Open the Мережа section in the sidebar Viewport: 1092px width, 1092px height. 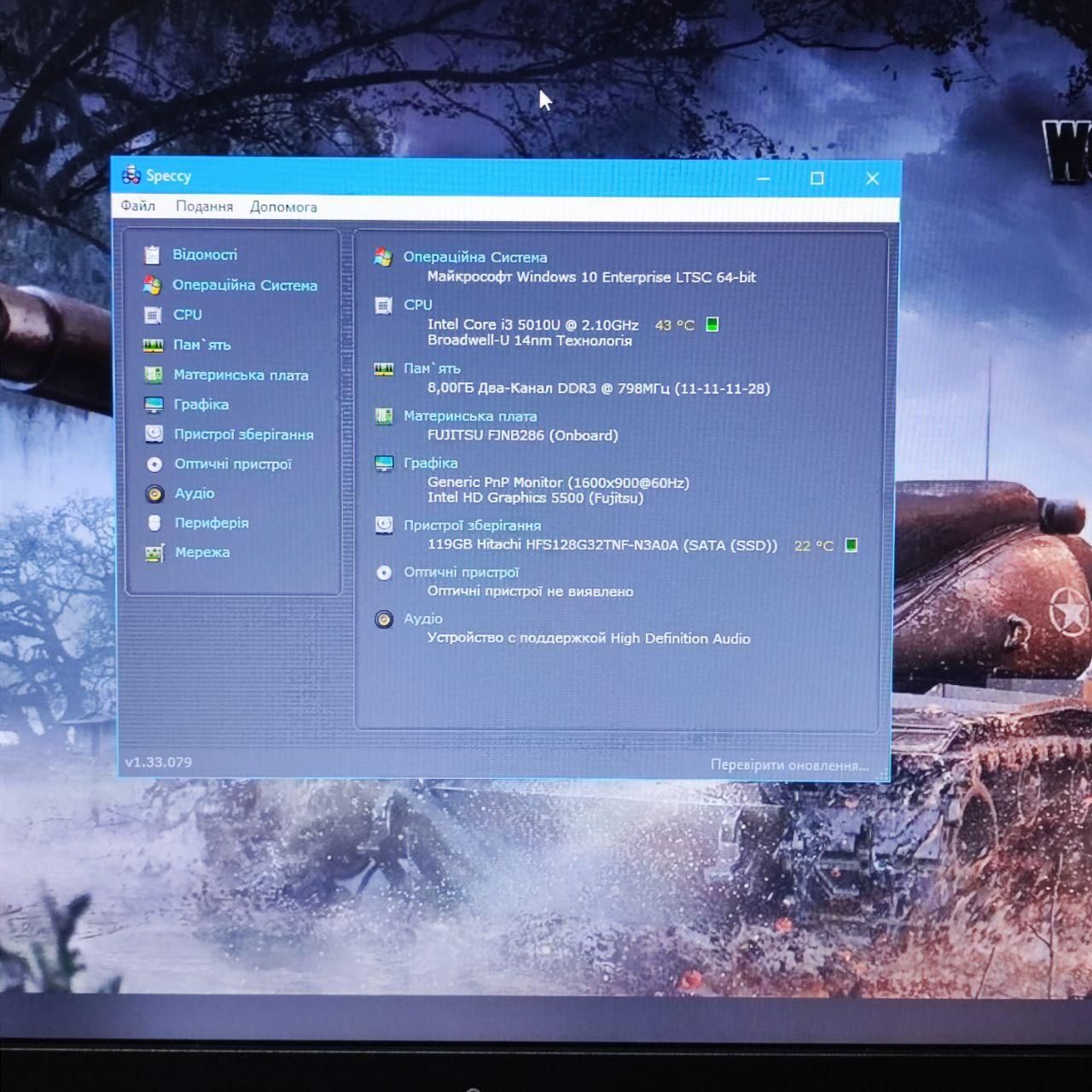pyautogui.click(x=202, y=553)
